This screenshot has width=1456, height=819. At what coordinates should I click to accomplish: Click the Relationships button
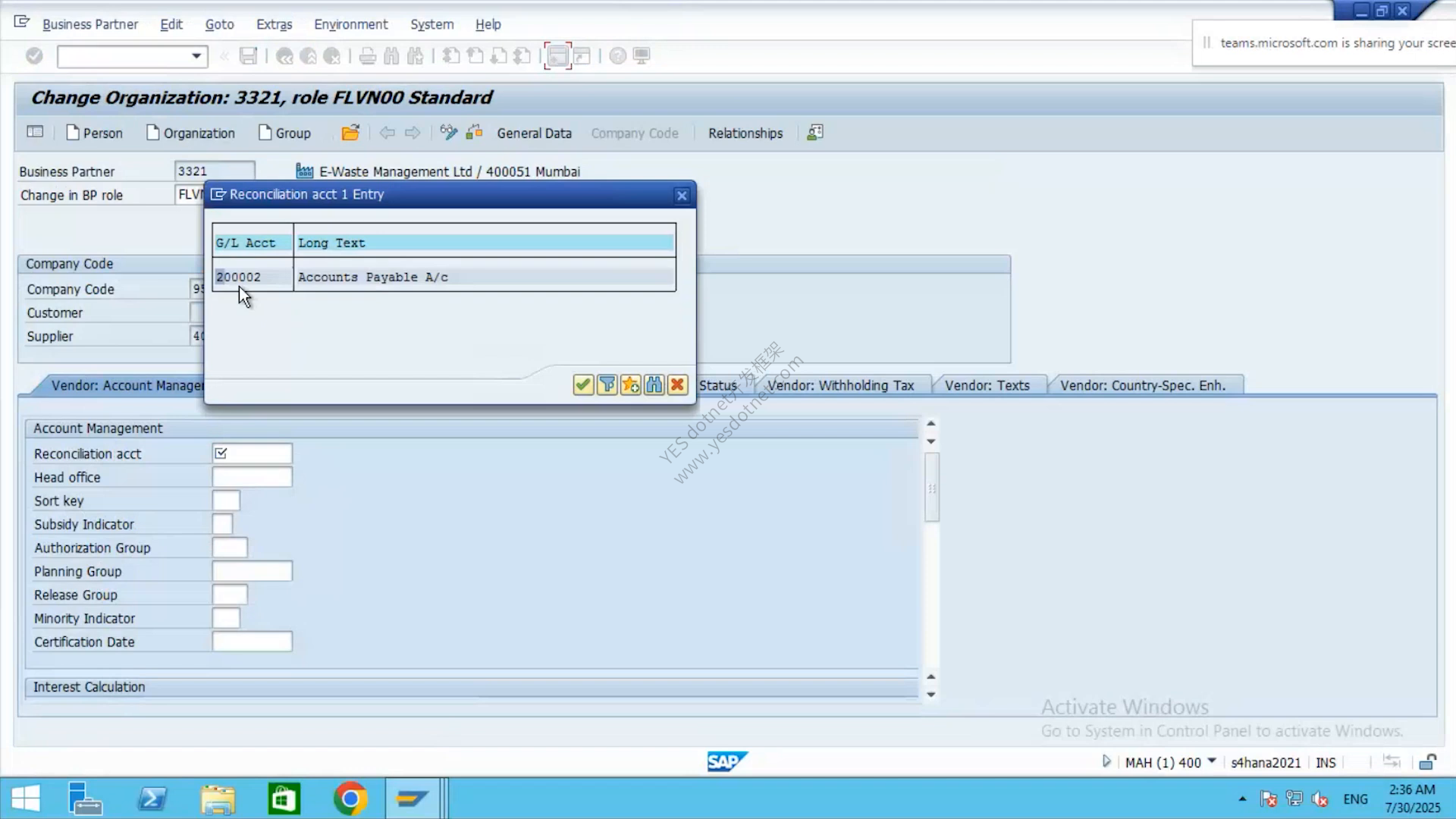pos(745,133)
